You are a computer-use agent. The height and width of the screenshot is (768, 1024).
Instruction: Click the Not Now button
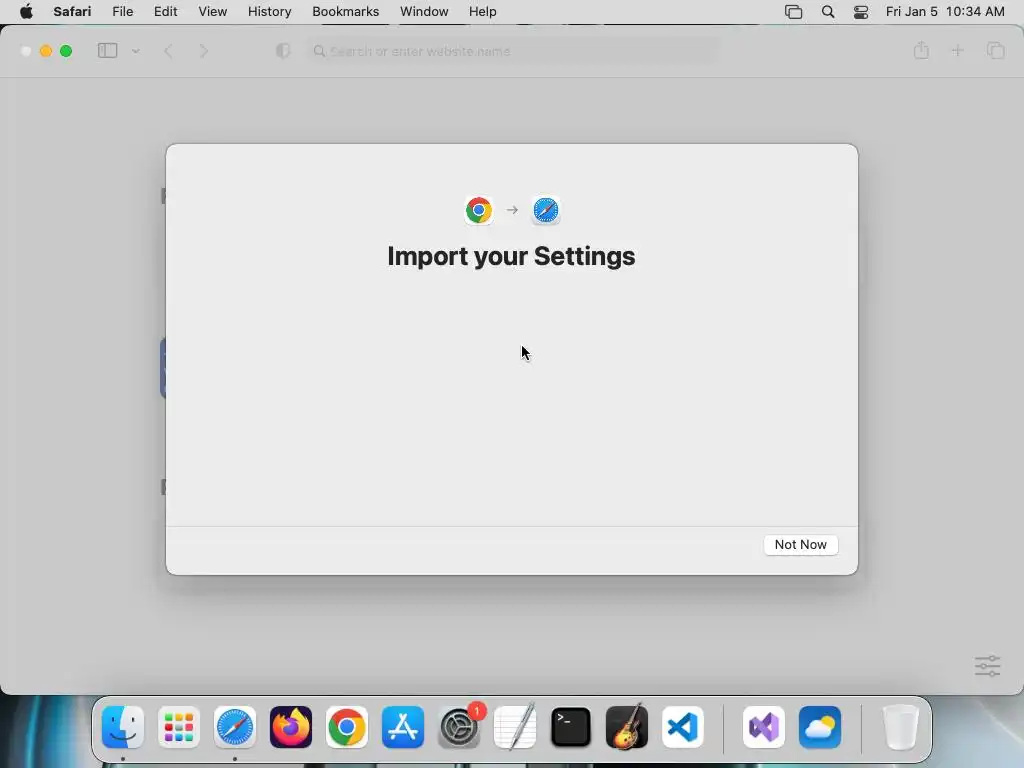pyautogui.click(x=801, y=545)
